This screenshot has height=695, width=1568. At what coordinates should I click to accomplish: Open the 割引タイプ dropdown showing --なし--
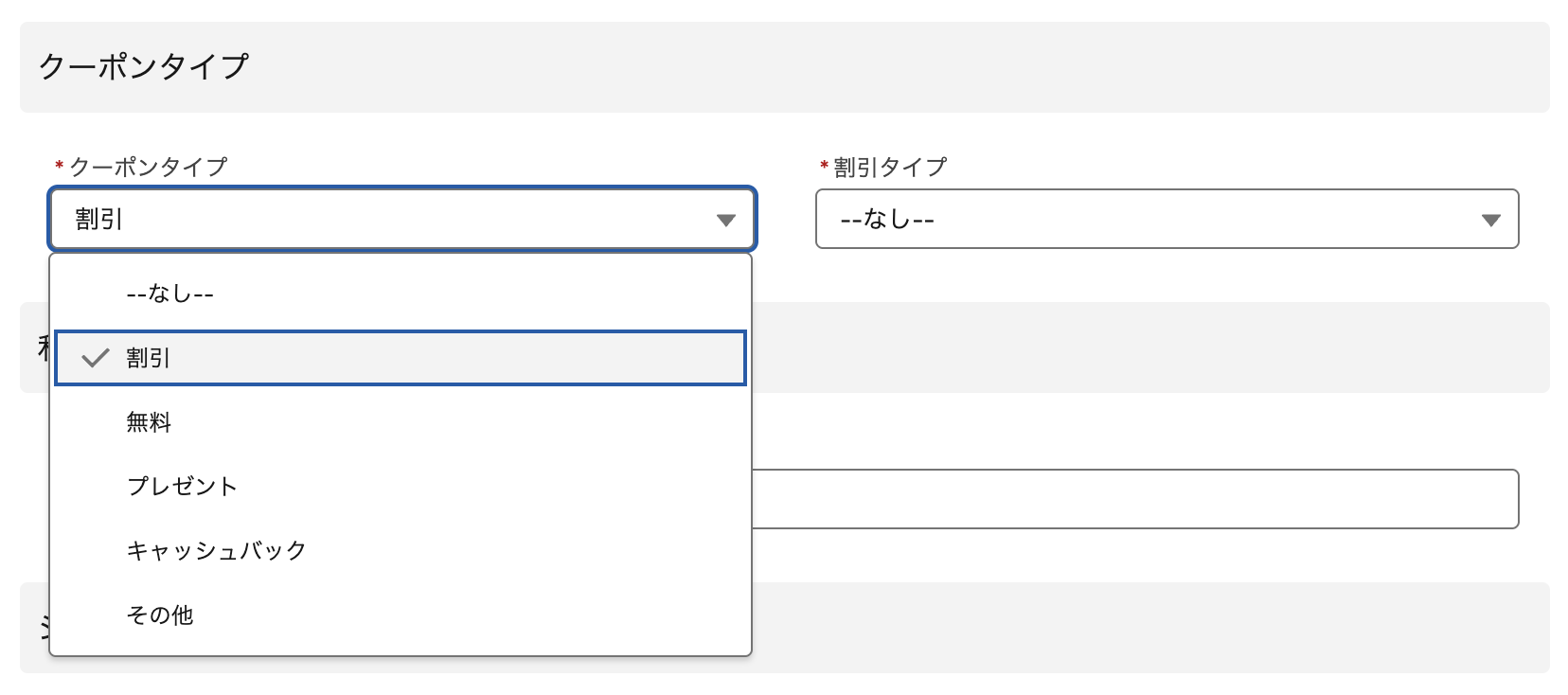tap(1167, 220)
